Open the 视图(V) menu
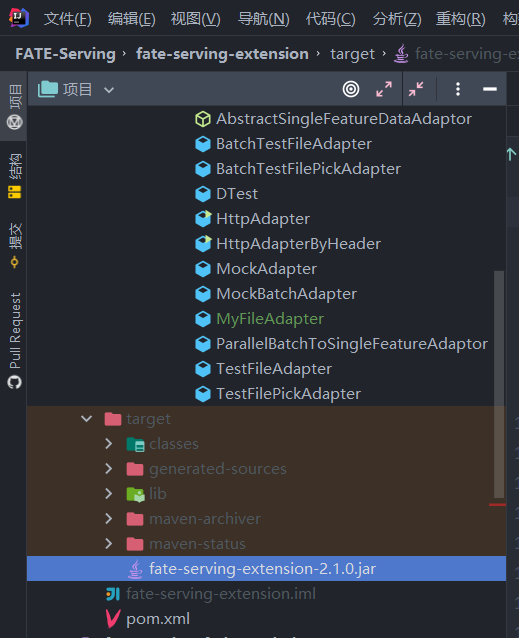This screenshot has width=519, height=638. (x=196, y=19)
